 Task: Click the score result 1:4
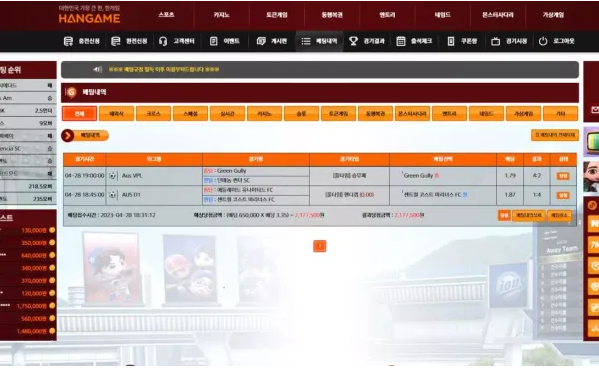537,195
